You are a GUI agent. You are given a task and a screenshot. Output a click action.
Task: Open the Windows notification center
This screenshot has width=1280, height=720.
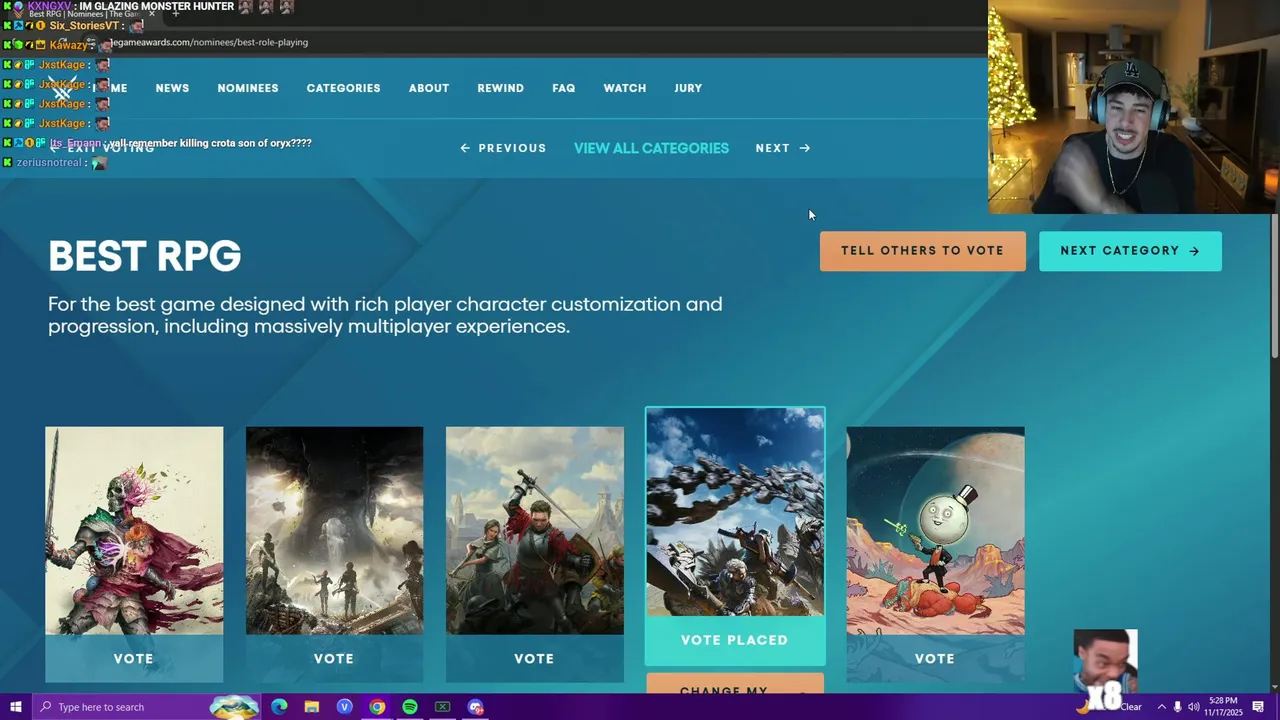coord(1258,707)
